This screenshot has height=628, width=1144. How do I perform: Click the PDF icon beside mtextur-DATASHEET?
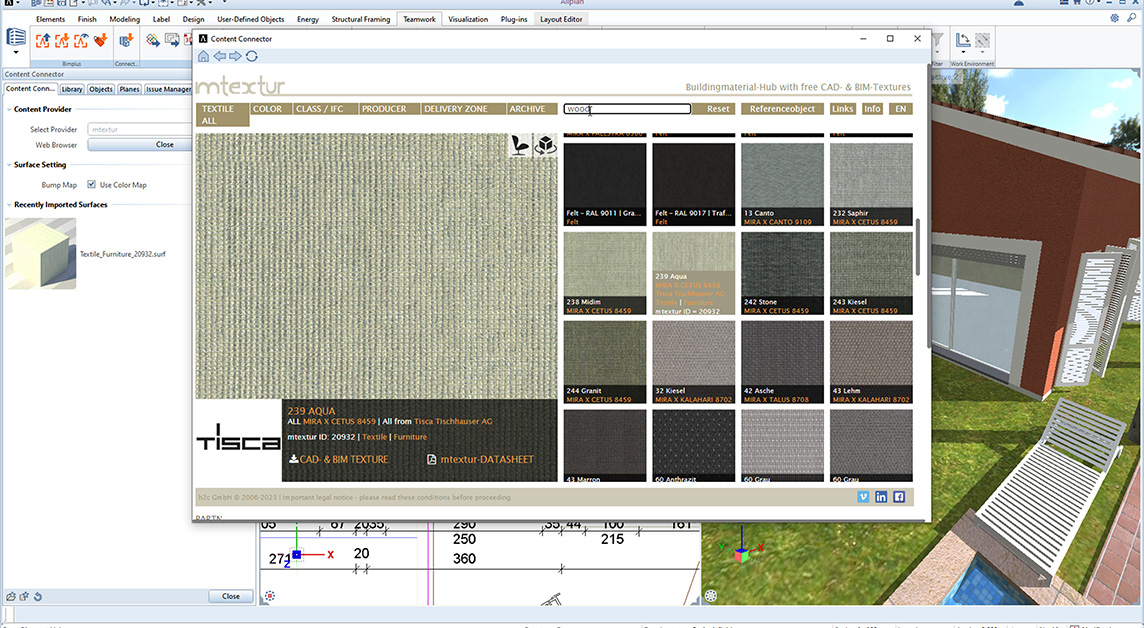click(431, 460)
